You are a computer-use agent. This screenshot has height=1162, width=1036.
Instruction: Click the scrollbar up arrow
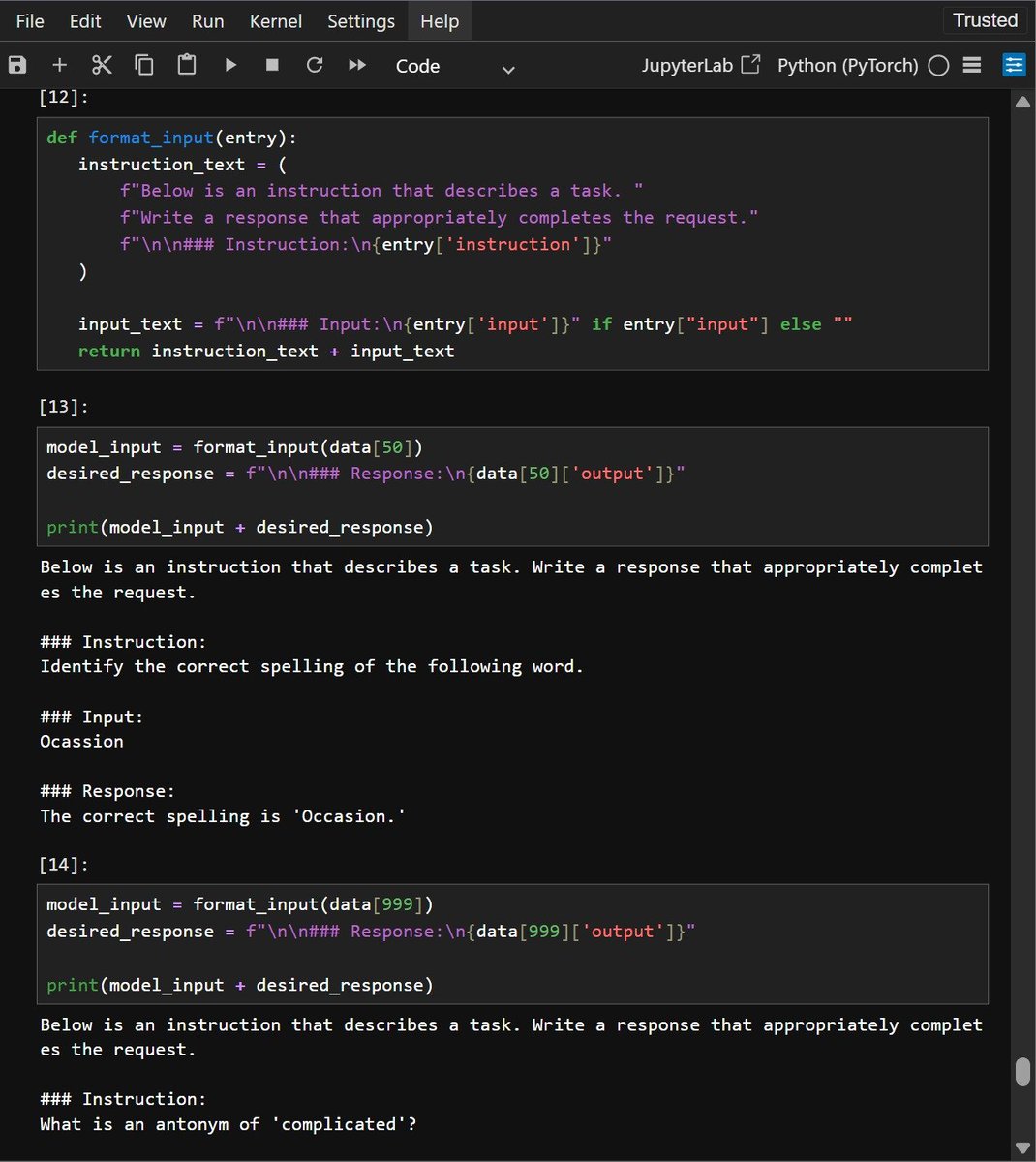pyautogui.click(x=1022, y=102)
